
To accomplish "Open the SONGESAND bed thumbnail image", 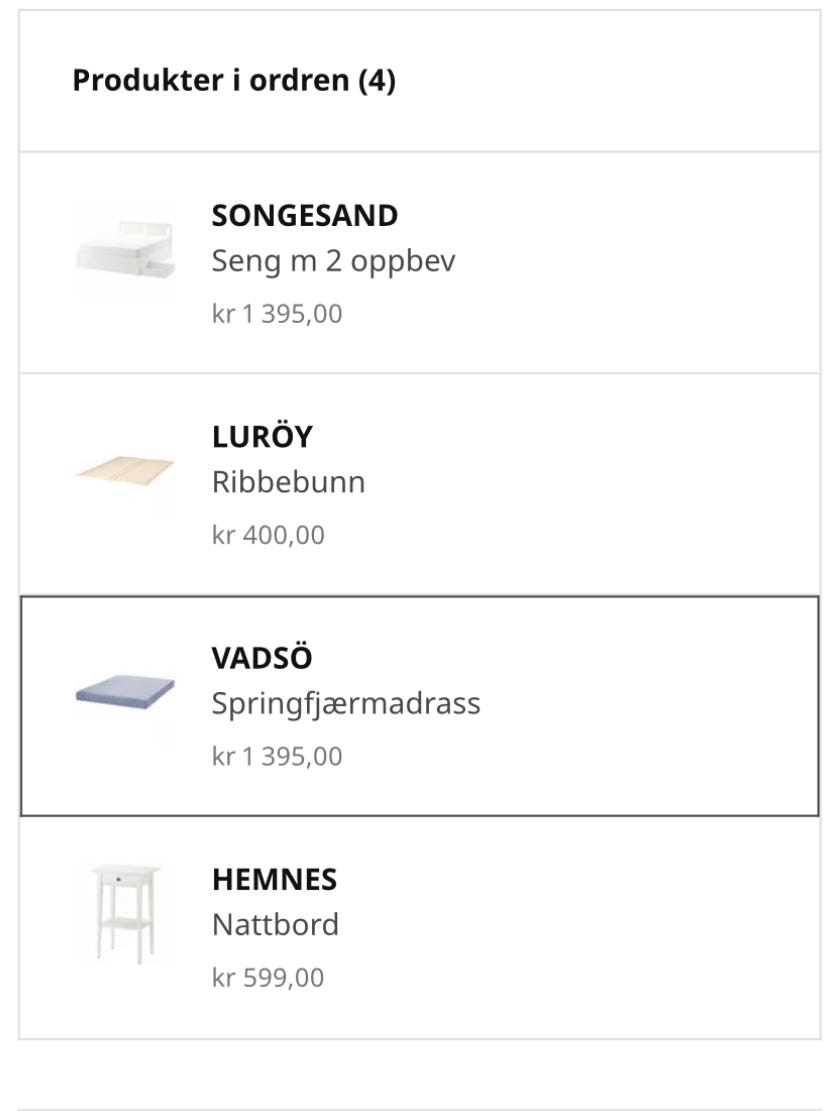I will [x=125, y=252].
